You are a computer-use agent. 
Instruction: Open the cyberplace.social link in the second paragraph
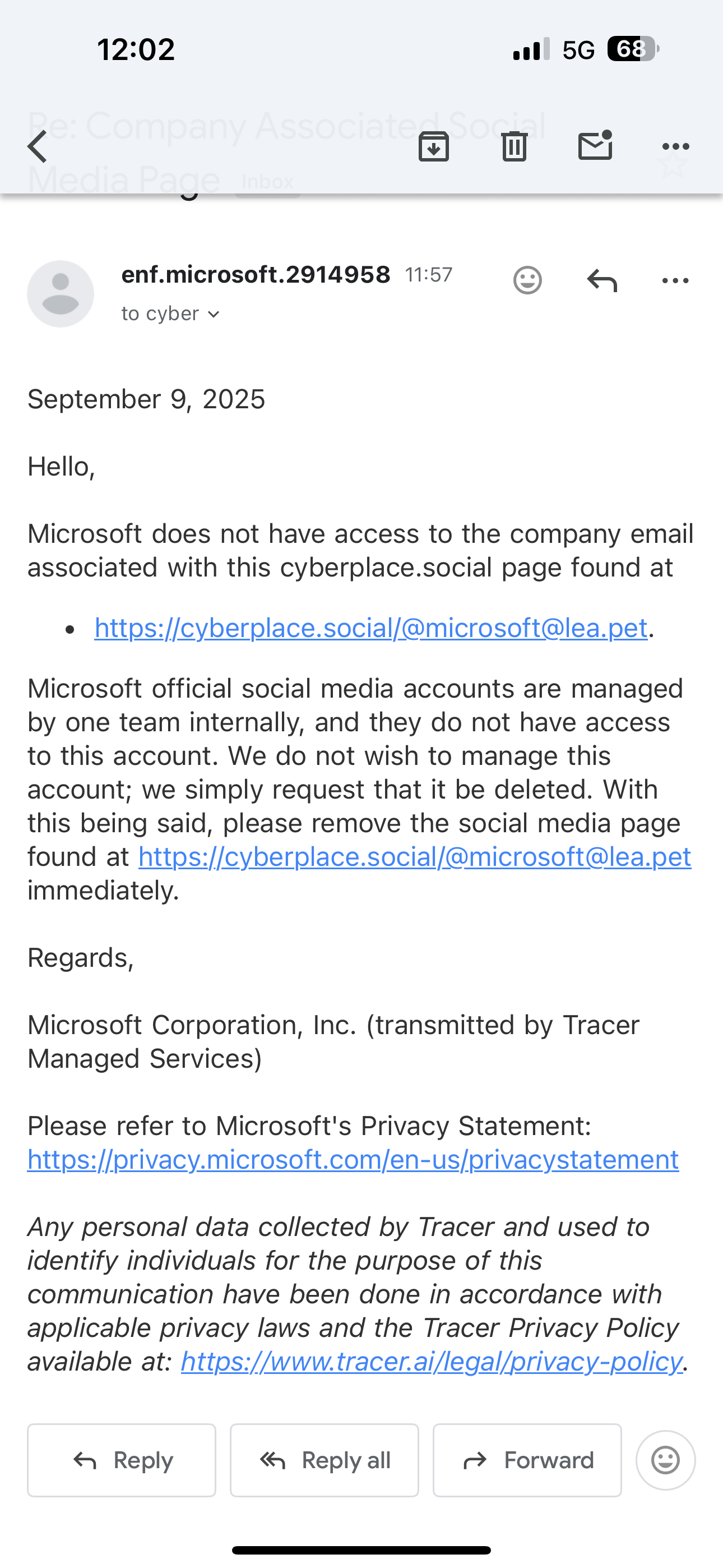414,857
